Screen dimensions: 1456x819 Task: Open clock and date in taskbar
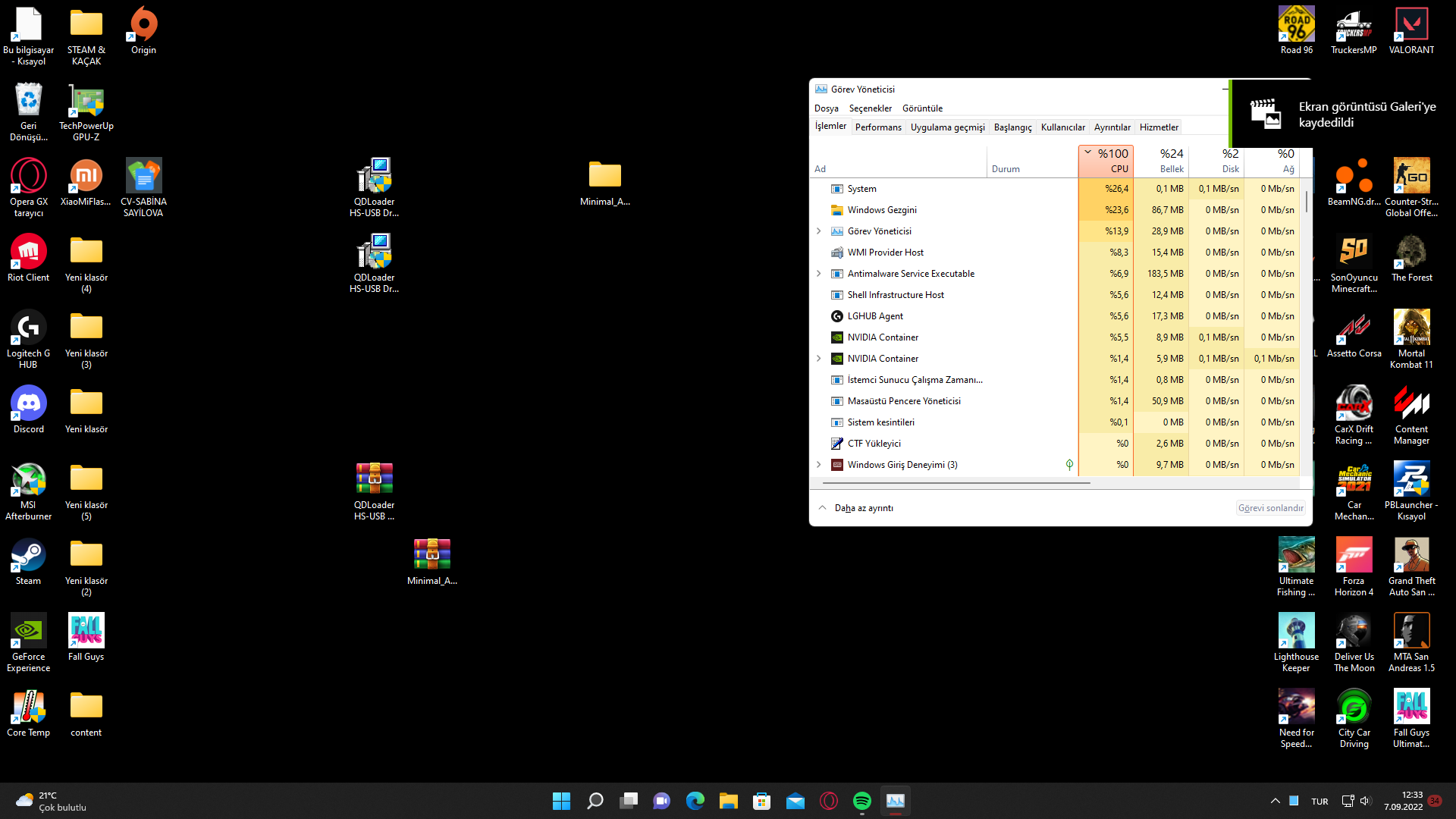(1403, 801)
